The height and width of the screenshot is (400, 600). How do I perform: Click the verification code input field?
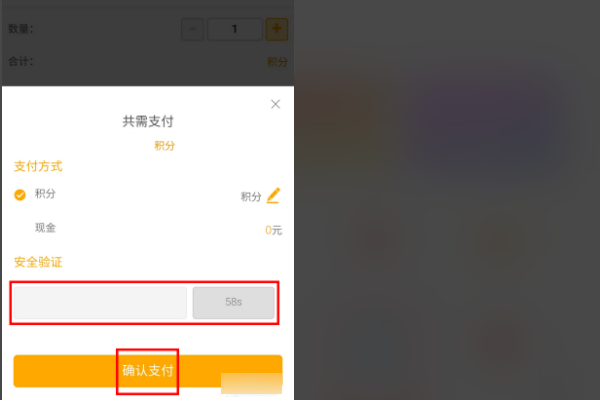click(100, 303)
